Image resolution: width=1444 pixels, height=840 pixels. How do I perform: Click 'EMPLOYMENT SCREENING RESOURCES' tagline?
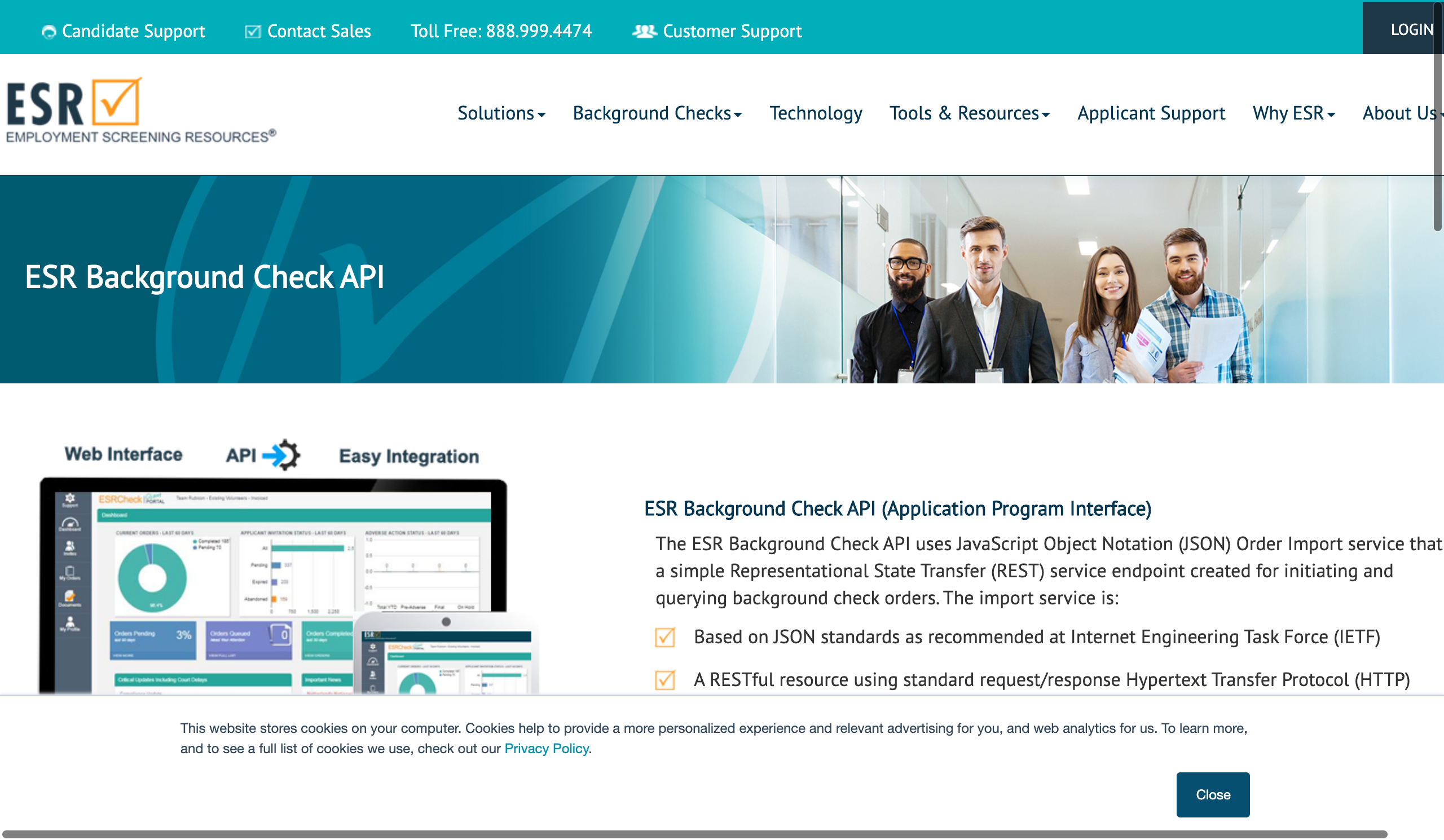click(x=141, y=136)
